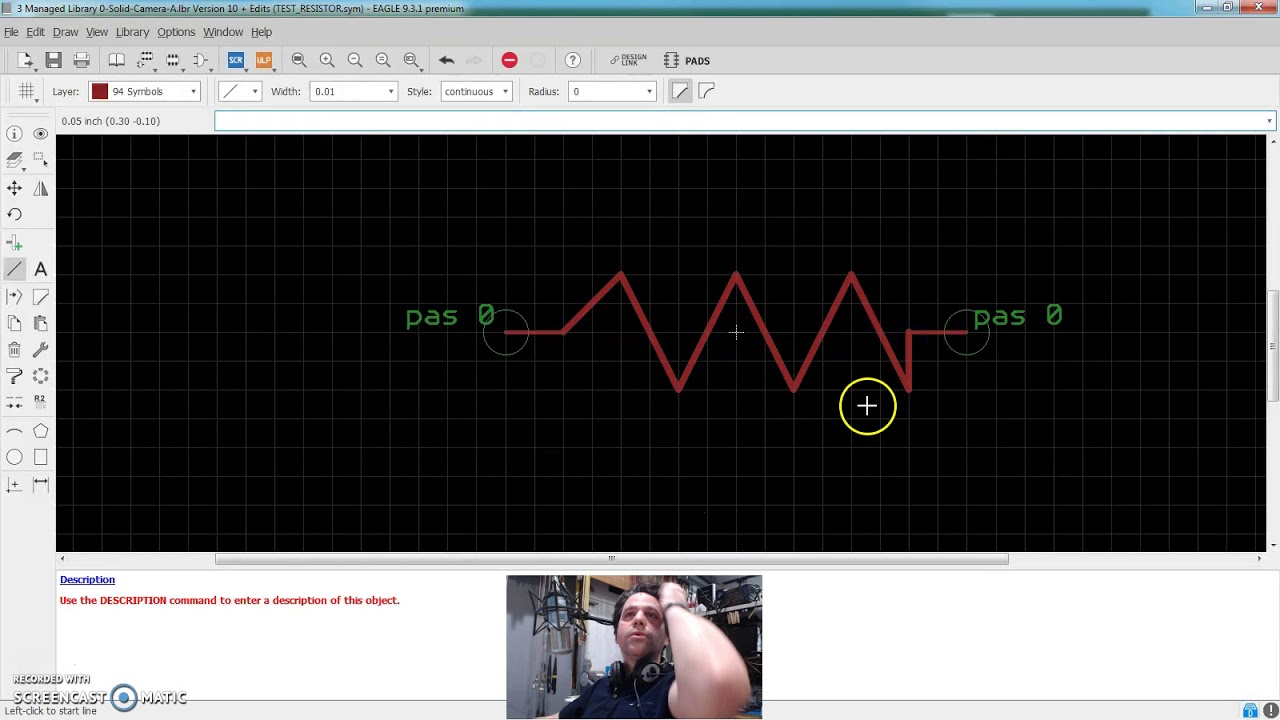Image resolution: width=1280 pixels, height=720 pixels.
Task: Select the Delete trash tool
Action: pyautogui.click(x=14, y=350)
